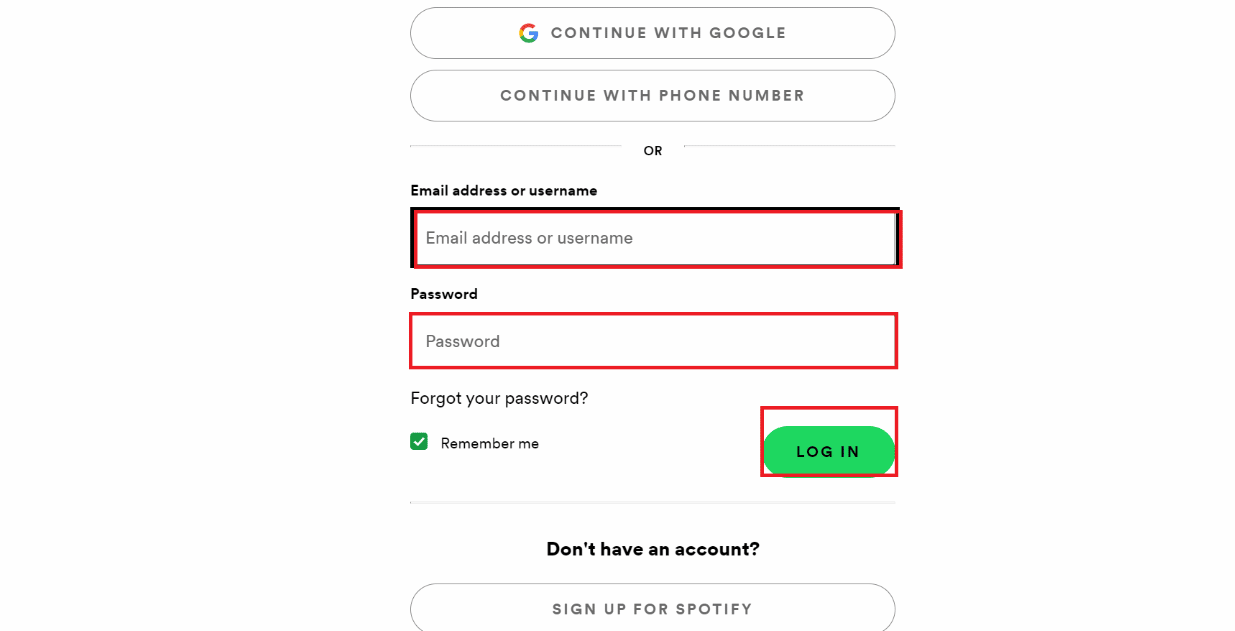1235x631 pixels.
Task: Uncheck the Remember me checkbox
Action: (x=419, y=442)
